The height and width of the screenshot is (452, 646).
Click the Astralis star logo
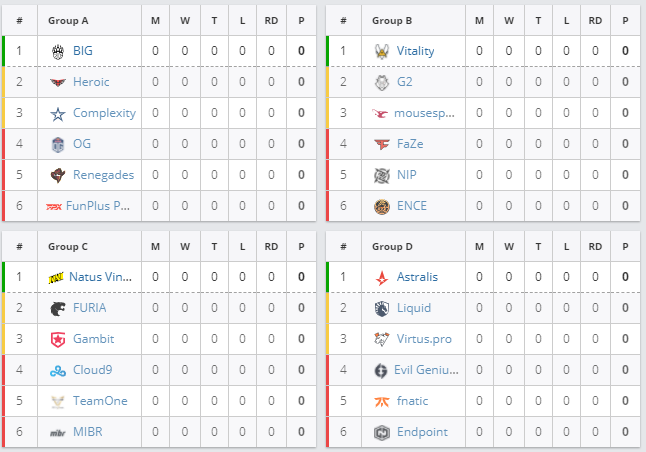click(382, 278)
